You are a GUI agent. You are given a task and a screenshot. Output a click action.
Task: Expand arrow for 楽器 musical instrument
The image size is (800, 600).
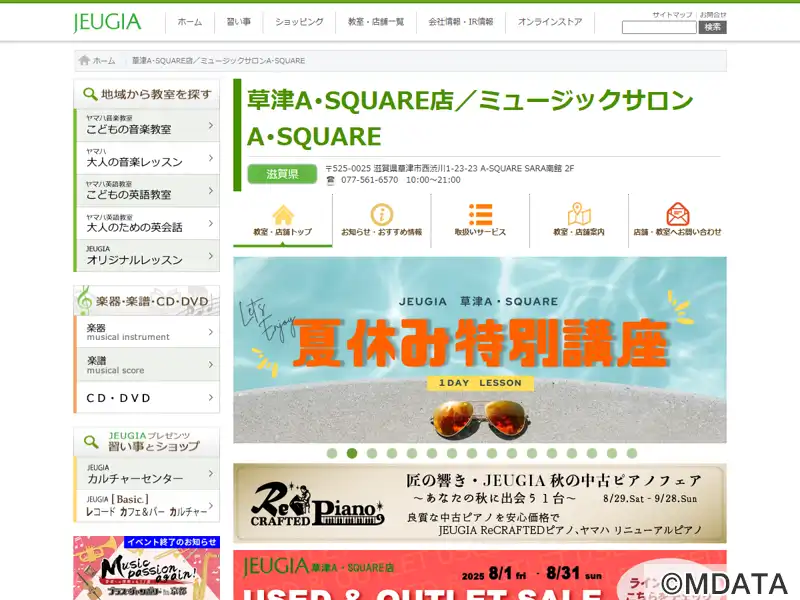pyautogui.click(x=211, y=332)
